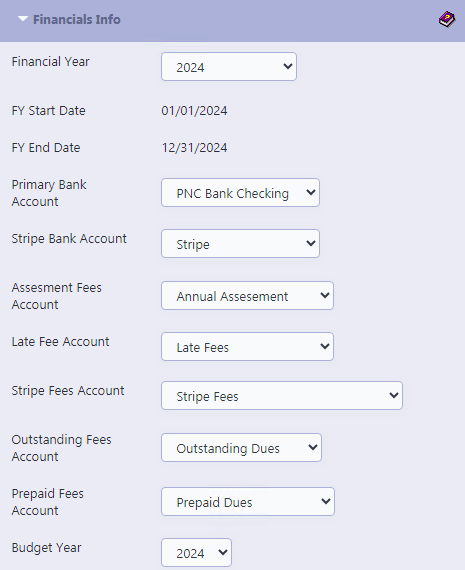
Task: Open the help book icon
Action: (446, 19)
